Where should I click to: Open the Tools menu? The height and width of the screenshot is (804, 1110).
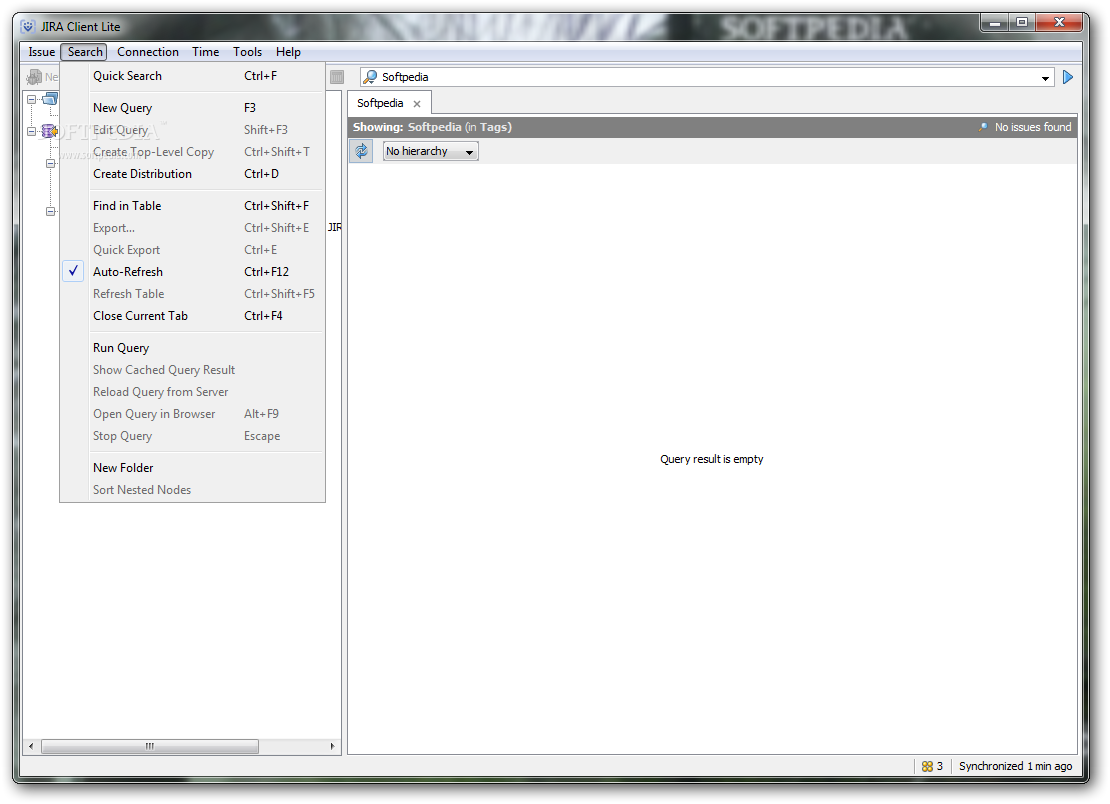[x=248, y=52]
